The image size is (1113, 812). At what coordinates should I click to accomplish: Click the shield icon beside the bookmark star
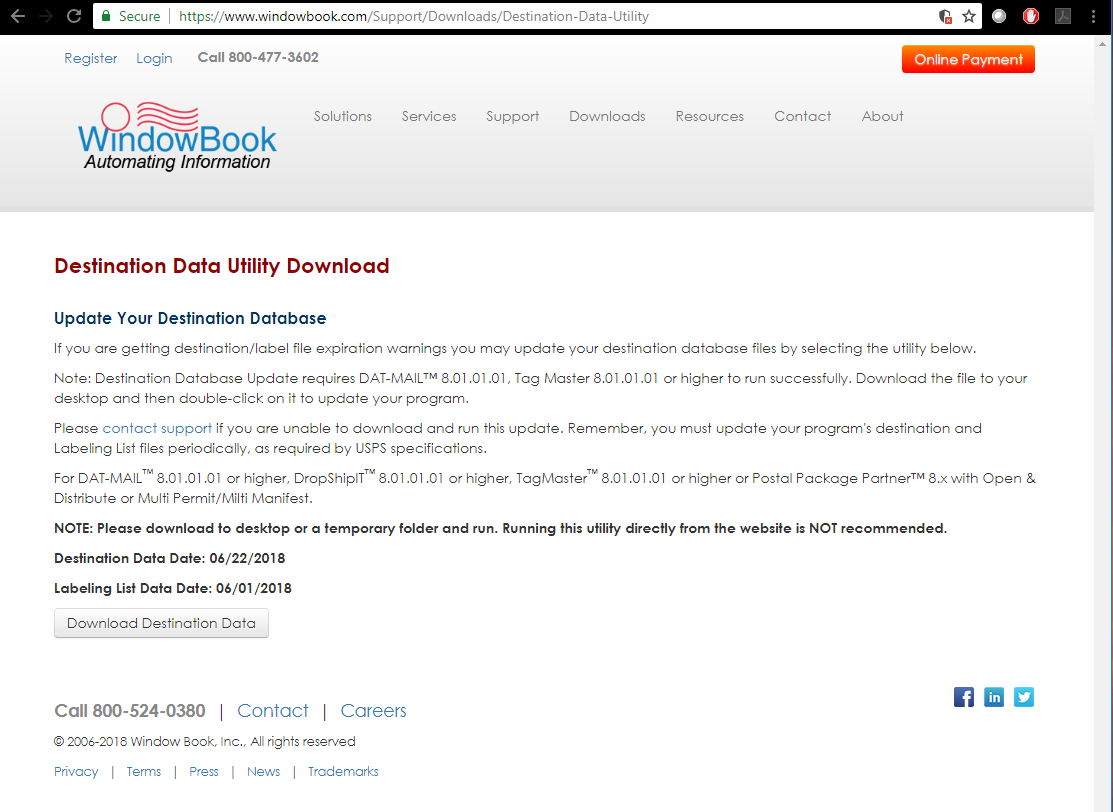click(945, 16)
